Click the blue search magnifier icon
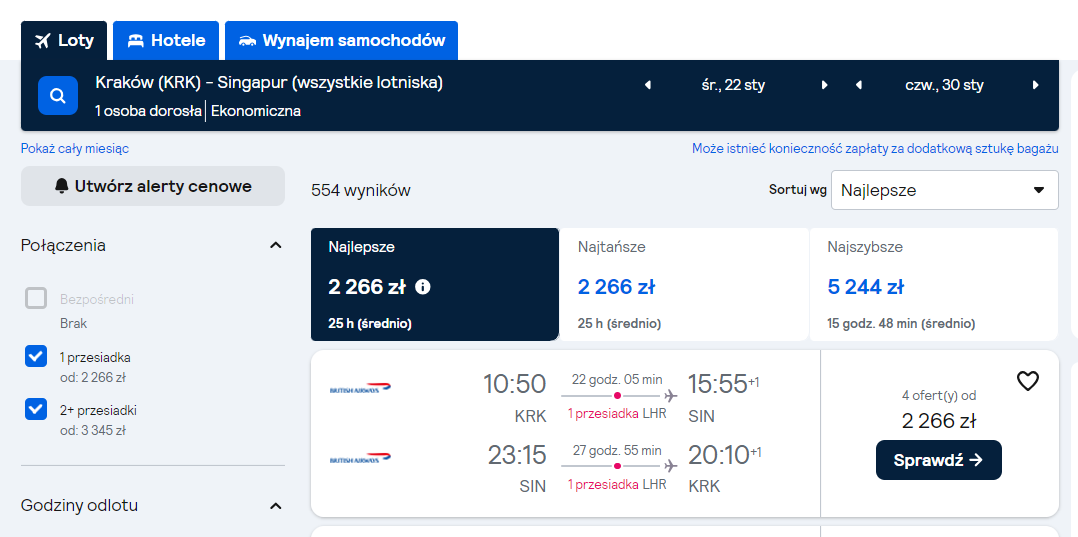 coord(58,96)
